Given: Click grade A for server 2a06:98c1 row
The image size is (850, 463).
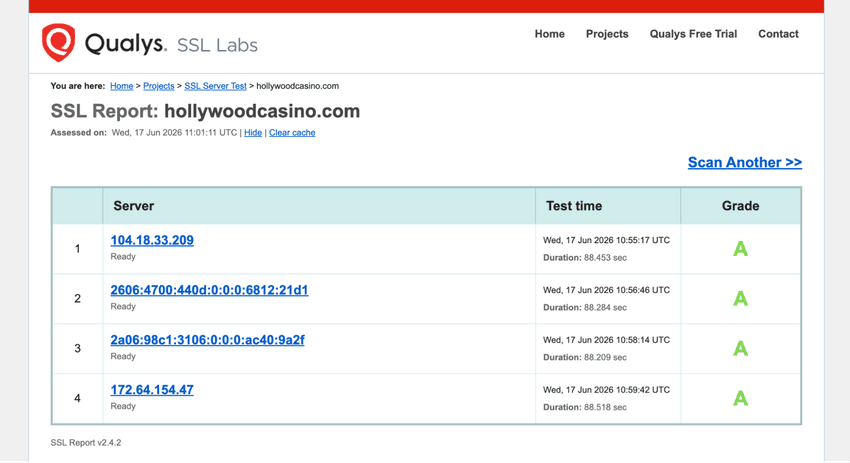Looking at the screenshot, I should point(740,349).
